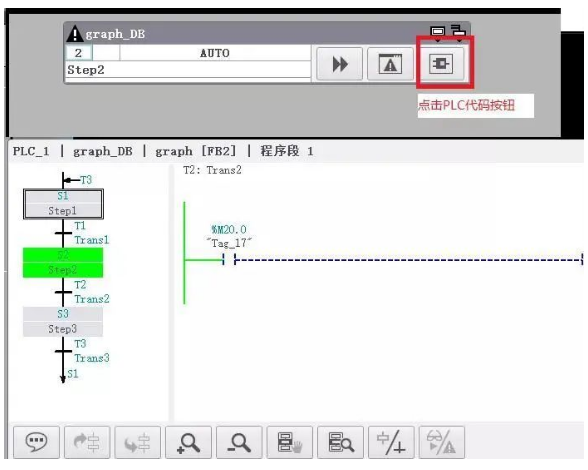The height and width of the screenshot is (470, 588).
Task: Select step S3 Step3 in sequence
Action: click(x=63, y=322)
